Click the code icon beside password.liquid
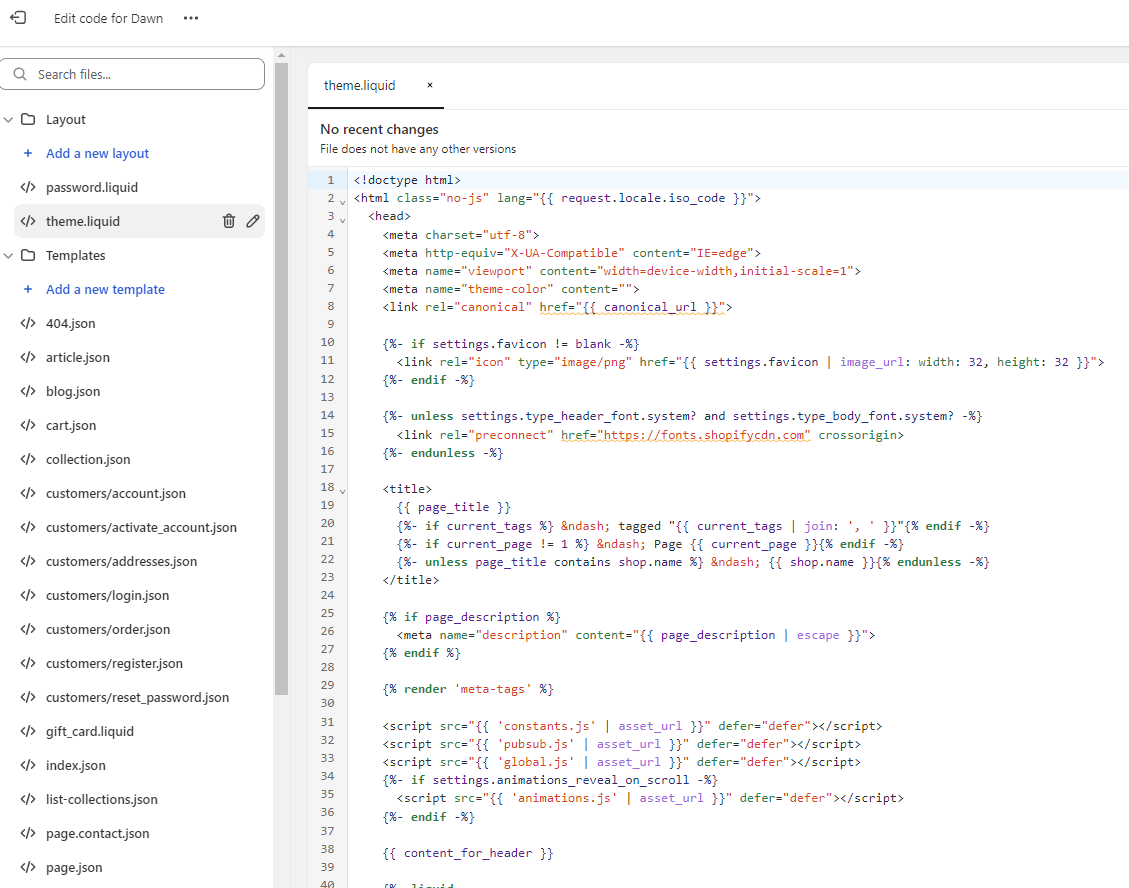Image resolution: width=1129 pixels, height=888 pixels. 28,187
